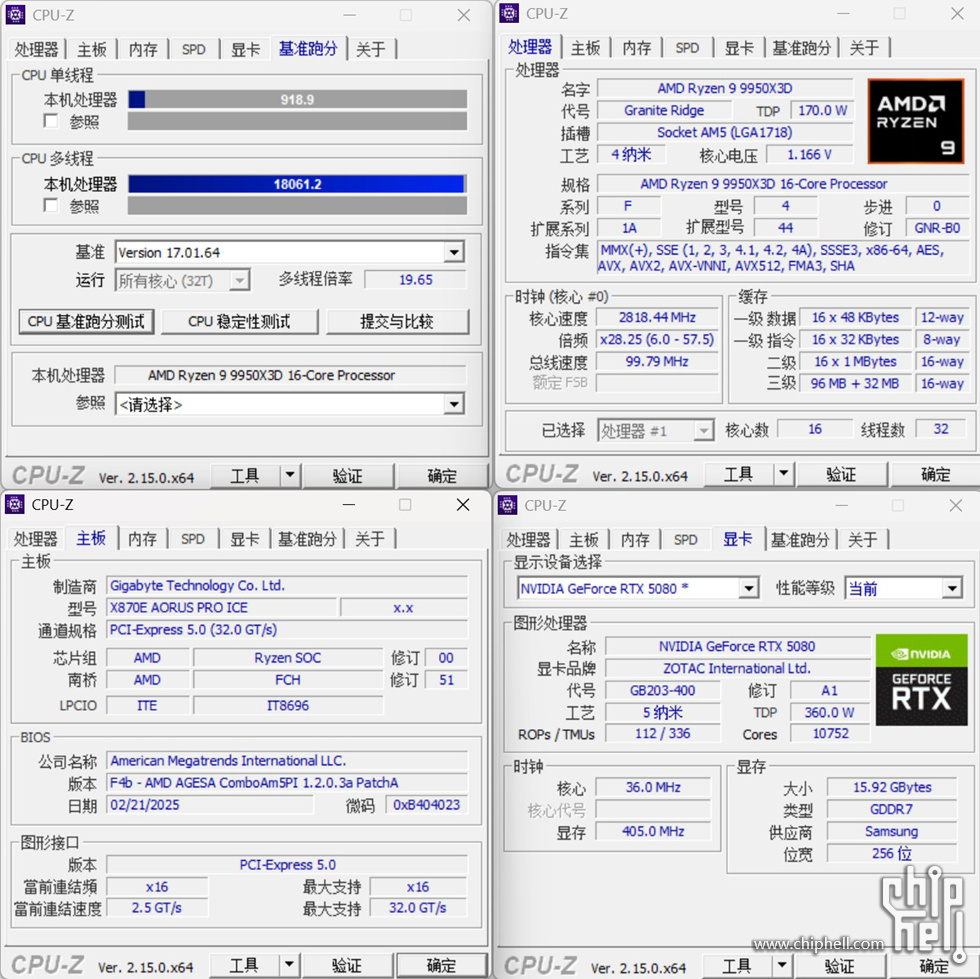Open the 关于 tab in the mainboard window
Viewport: 980px width, 979px height.
click(x=370, y=539)
